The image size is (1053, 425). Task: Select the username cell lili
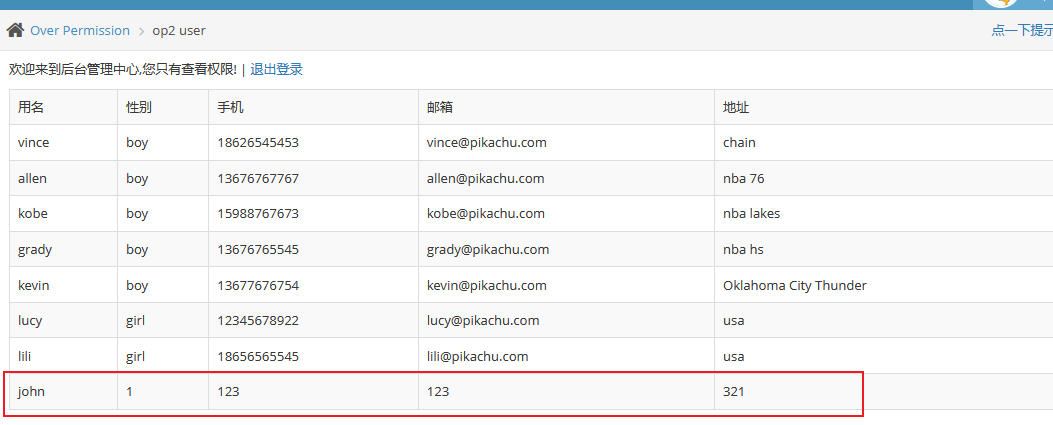25,357
